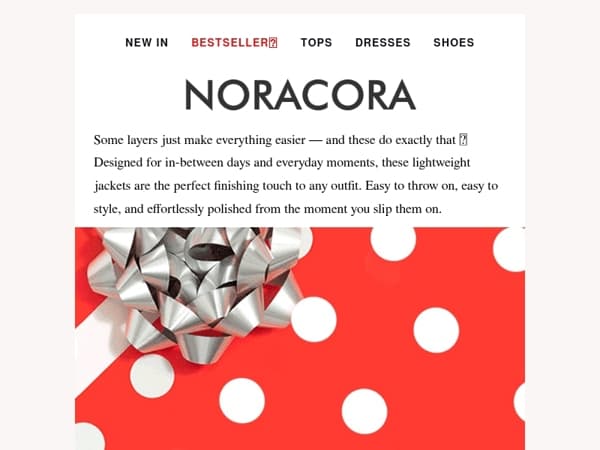600x450 pixels.
Task: Click the line beginning 'Designed for in-between days'
Action: click(x=282, y=163)
